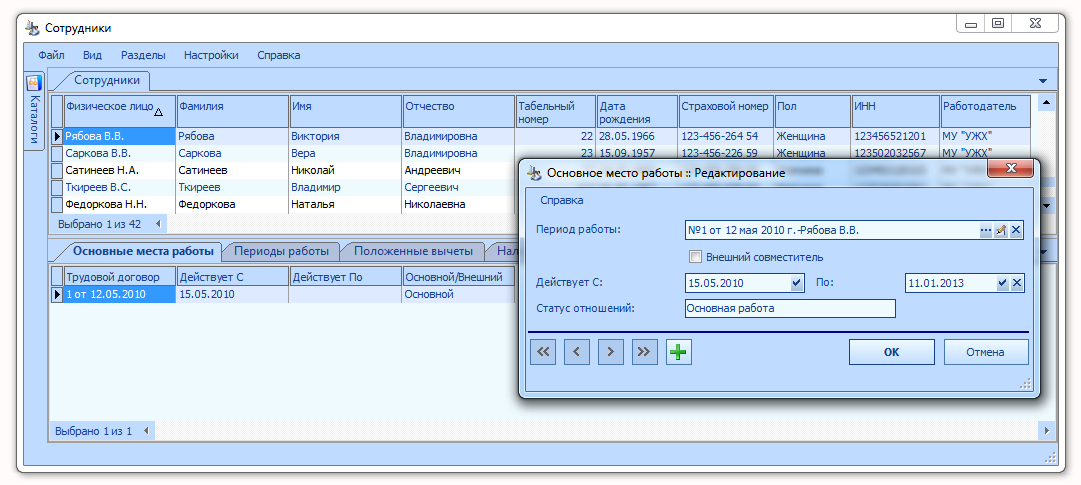1081x485 pixels.
Task: Sort by the Физическое лицо column header
Action: (x=120, y=112)
